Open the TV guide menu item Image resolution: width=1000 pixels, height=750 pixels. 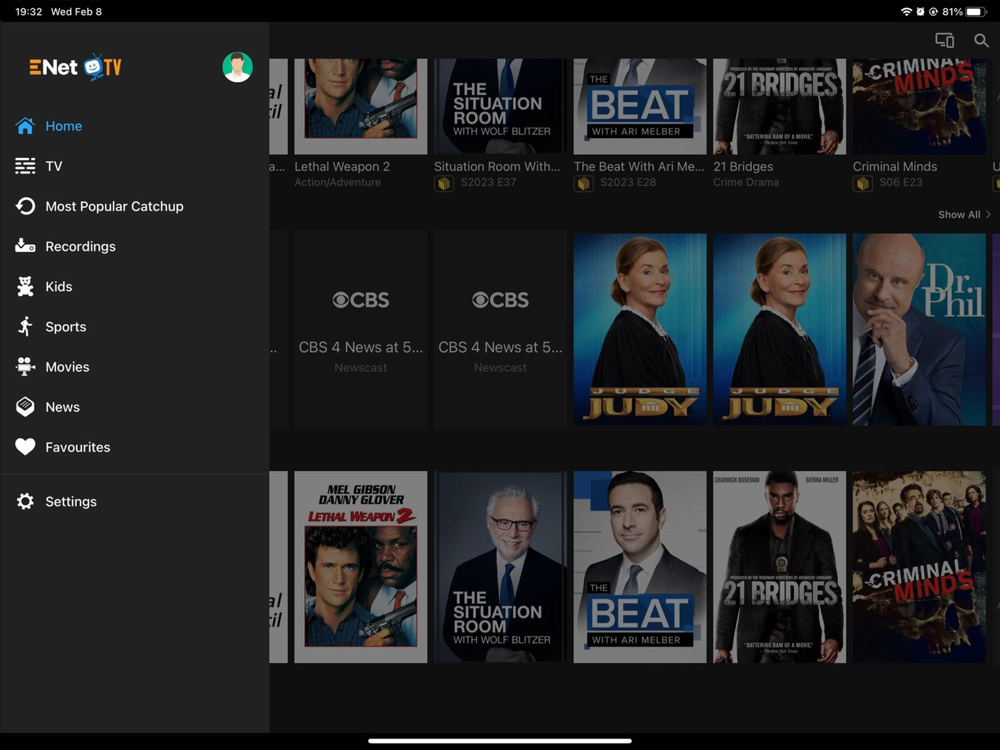point(135,166)
